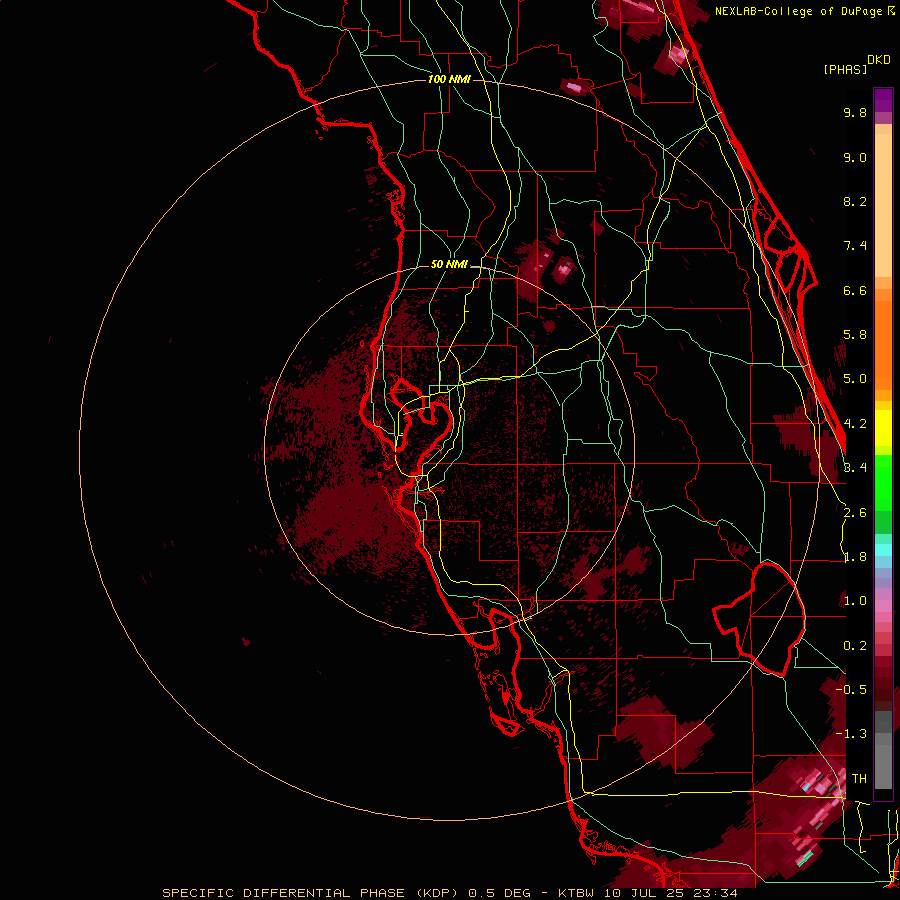Click the TH threshold label on the legend
The height and width of the screenshot is (900, 900).
pos(859,779)
